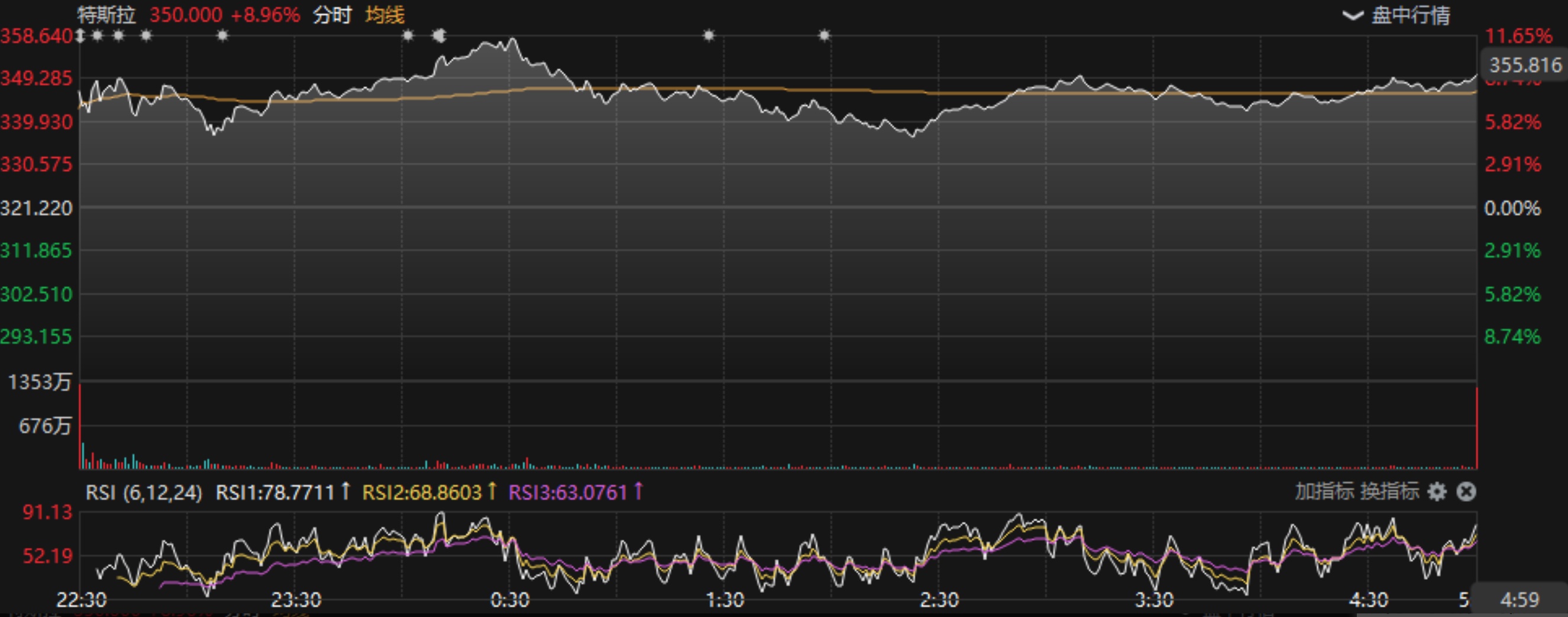Click the 3:30 time axis label
This screenshot has height=617, width=1568.
point(1154,600)
